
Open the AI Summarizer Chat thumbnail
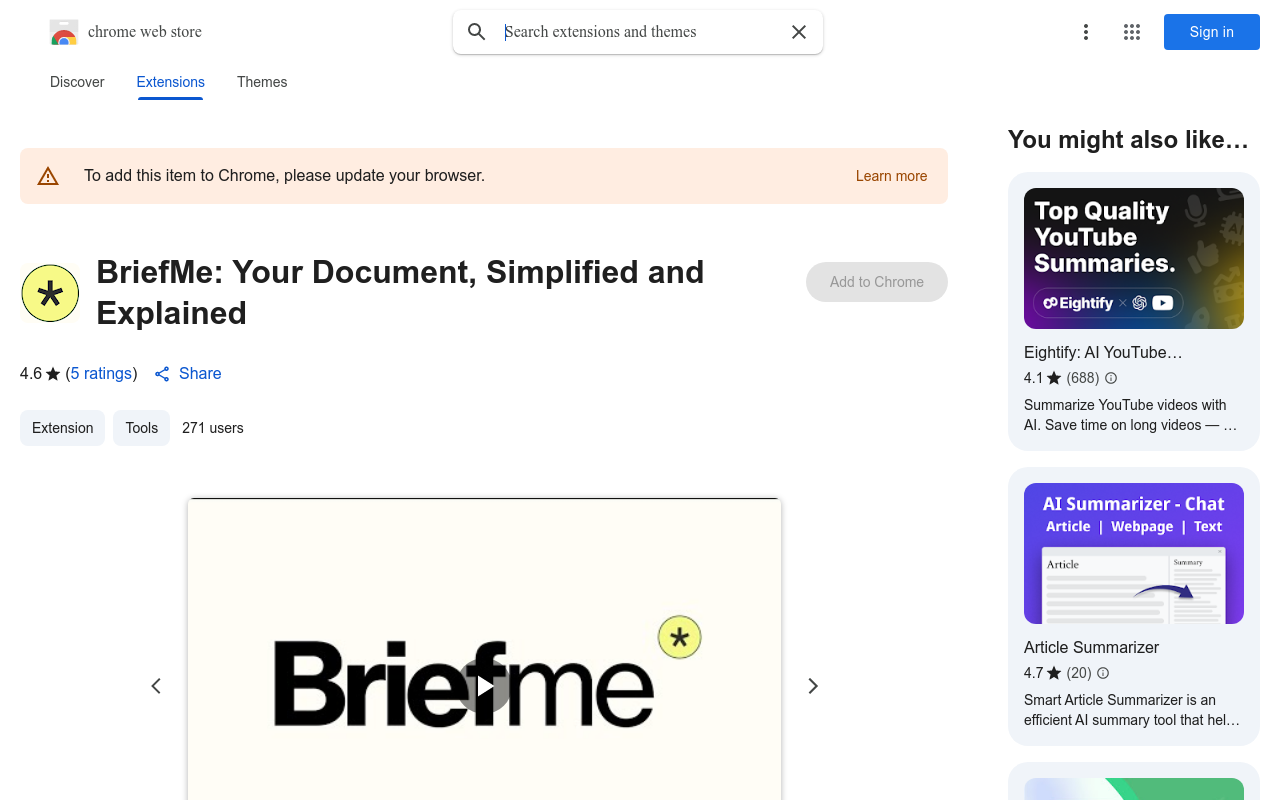(1134, 553)
